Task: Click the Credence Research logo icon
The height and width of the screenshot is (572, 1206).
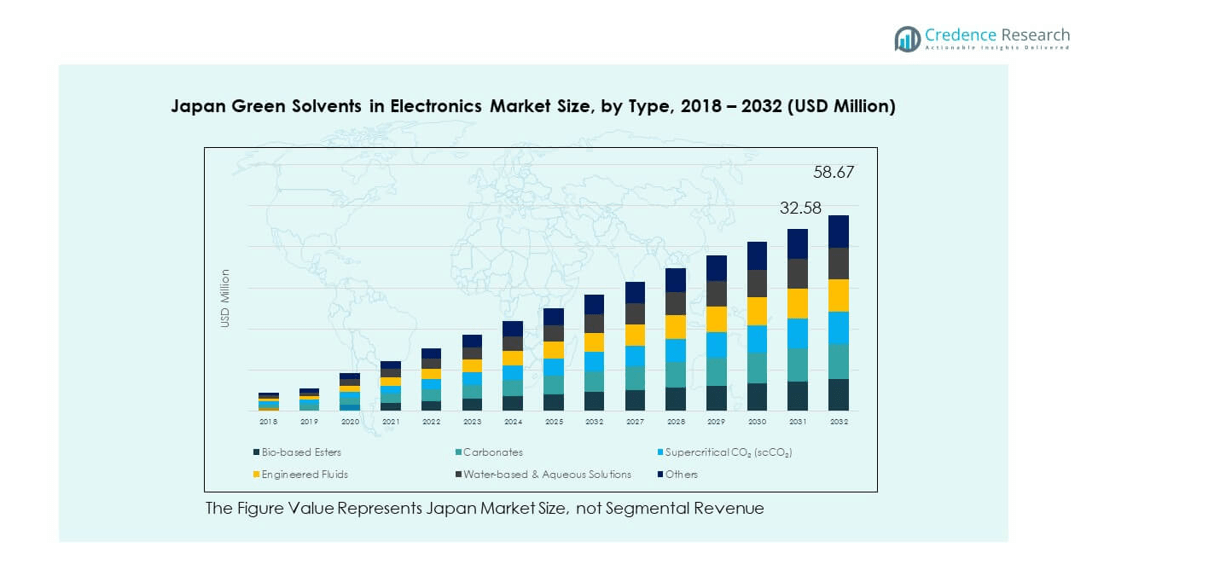Action: [x=907, y=39]
